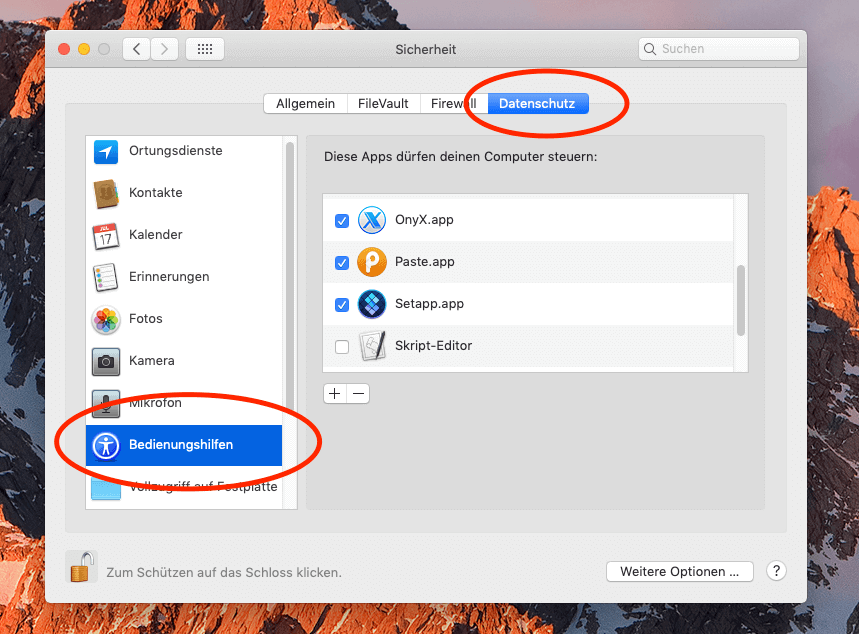Switch to the Allgemein tab

pyautogui.click(x=305, y=103)
